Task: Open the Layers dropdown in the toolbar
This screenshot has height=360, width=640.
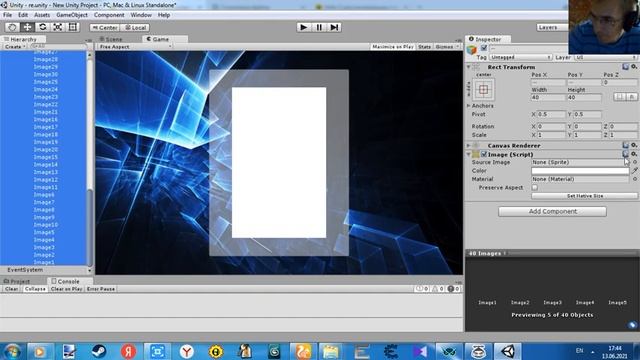Action: pyautogui.click(x=553, y=27)
